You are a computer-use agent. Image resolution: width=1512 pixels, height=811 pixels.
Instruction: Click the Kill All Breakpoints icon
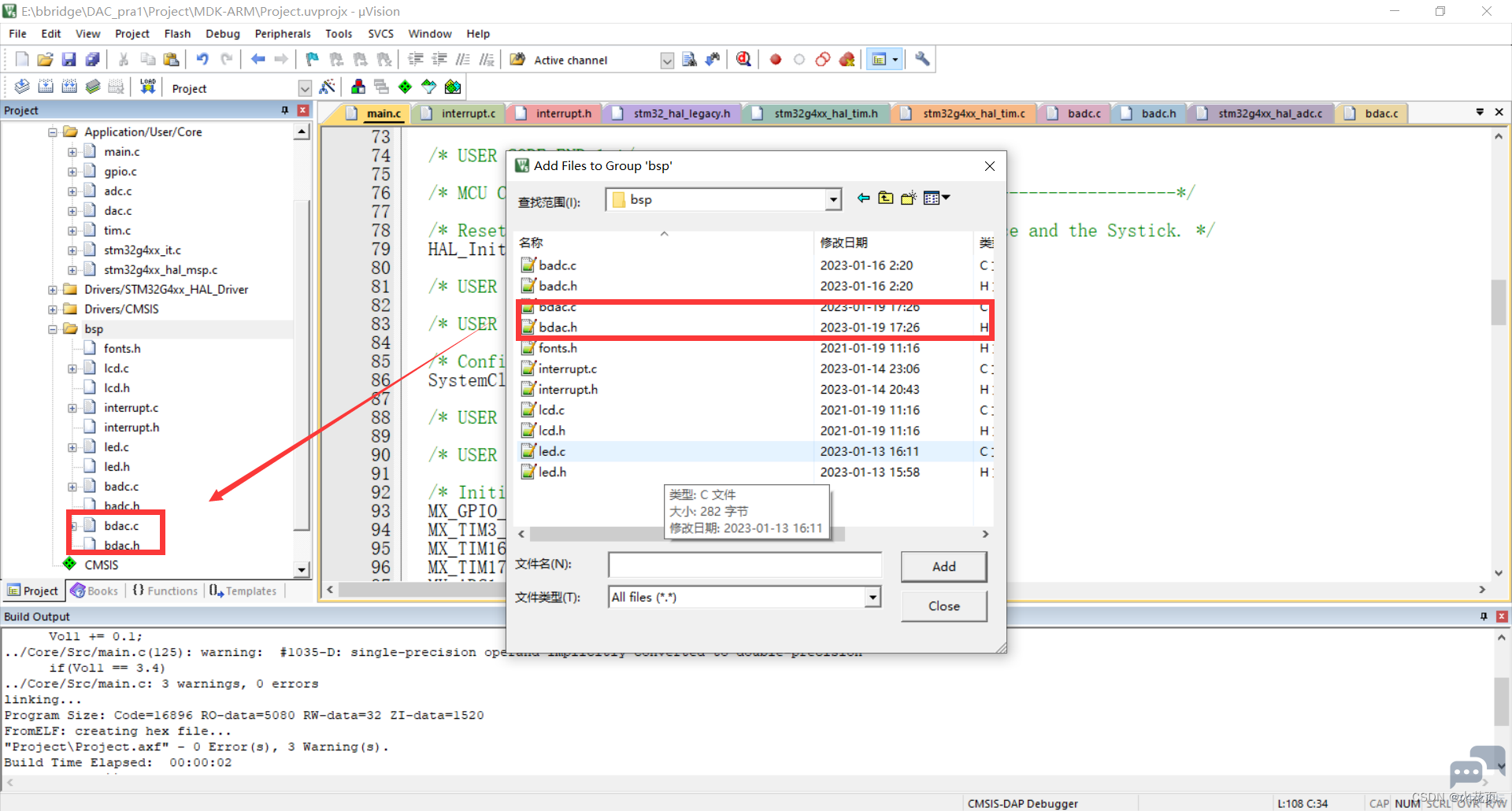847,60
